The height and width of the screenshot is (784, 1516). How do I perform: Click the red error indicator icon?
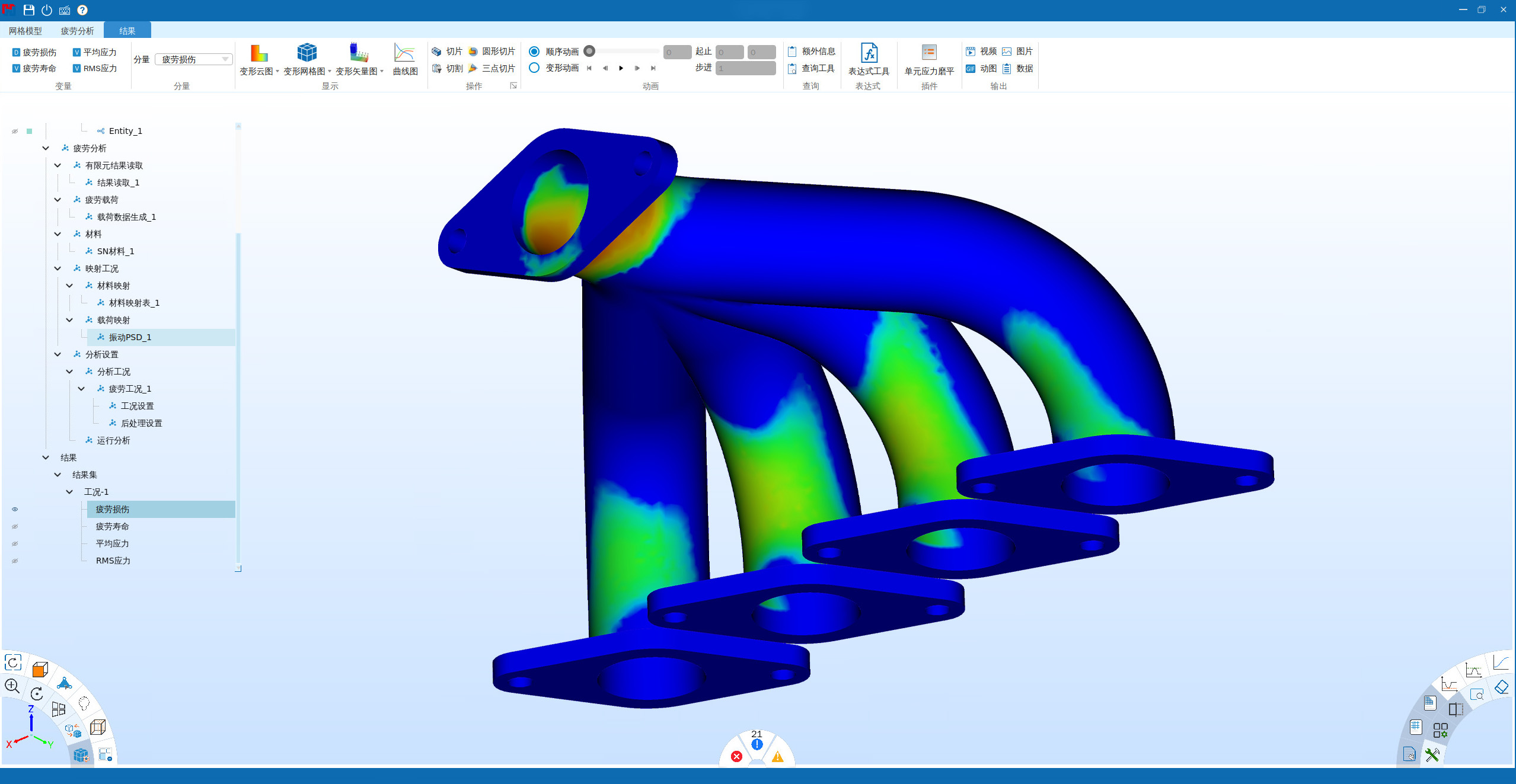736,756
